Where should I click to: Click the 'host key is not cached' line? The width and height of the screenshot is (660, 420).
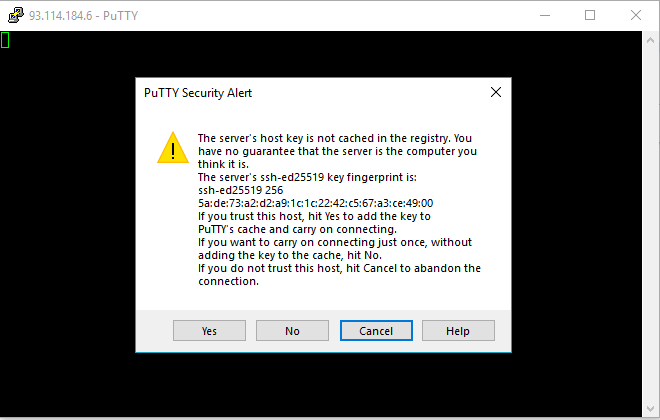(335, 138)
